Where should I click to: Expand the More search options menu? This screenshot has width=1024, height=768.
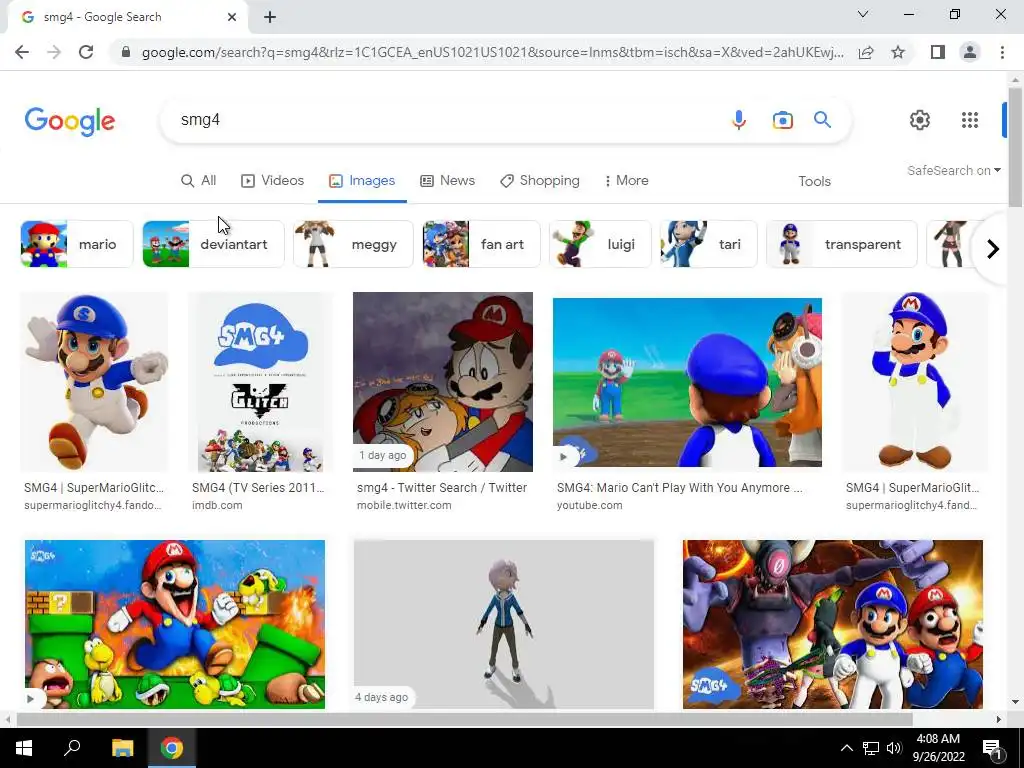point(626,181)
